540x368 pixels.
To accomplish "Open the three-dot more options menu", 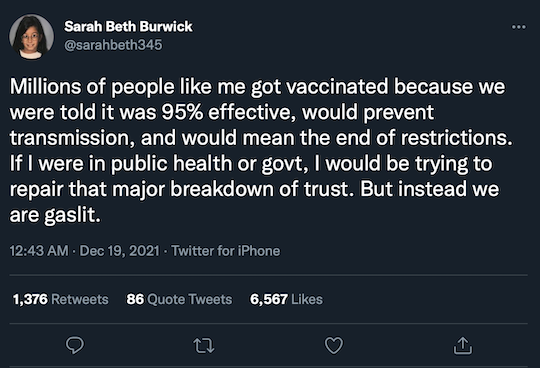I will (x=519, y=27).
